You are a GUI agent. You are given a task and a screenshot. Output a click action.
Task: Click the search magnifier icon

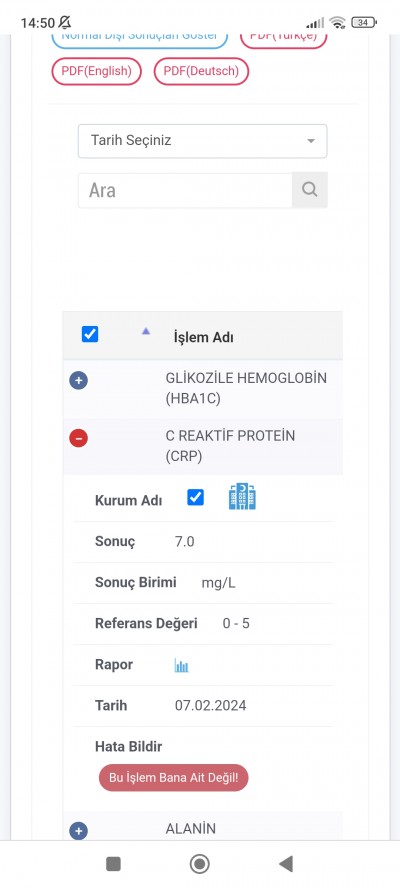pos(309,190)
